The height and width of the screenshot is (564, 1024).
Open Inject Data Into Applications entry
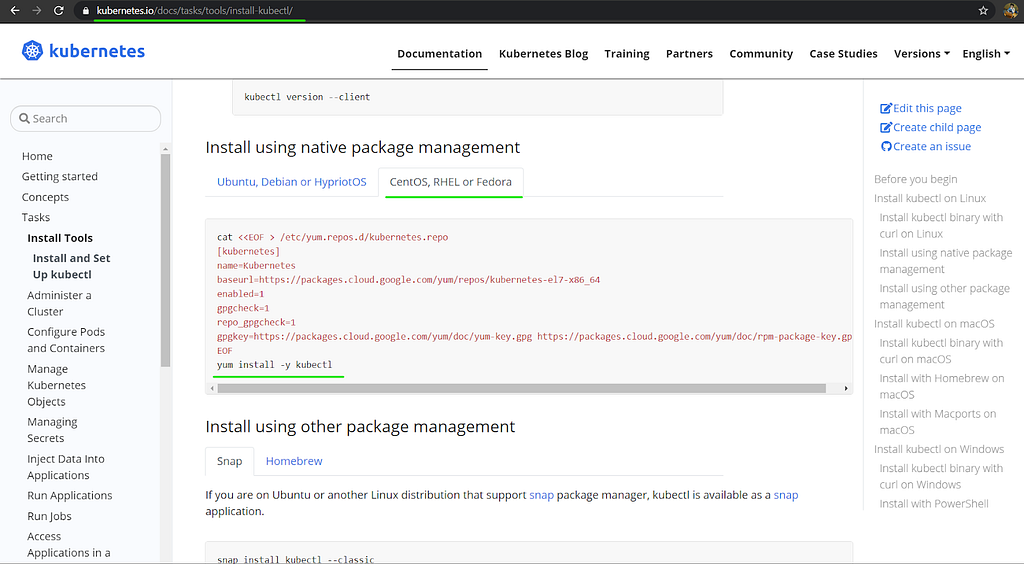point(65,467)
